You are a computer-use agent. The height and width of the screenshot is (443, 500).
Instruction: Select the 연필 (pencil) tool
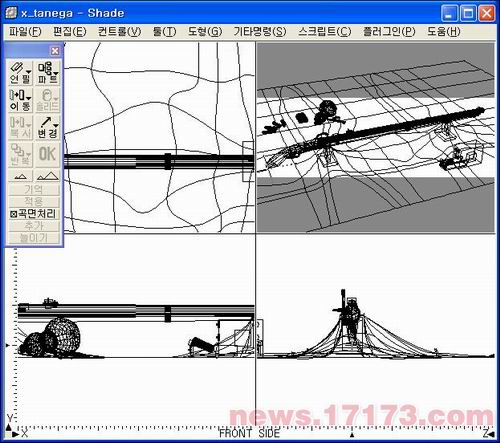tap(20, 73)
